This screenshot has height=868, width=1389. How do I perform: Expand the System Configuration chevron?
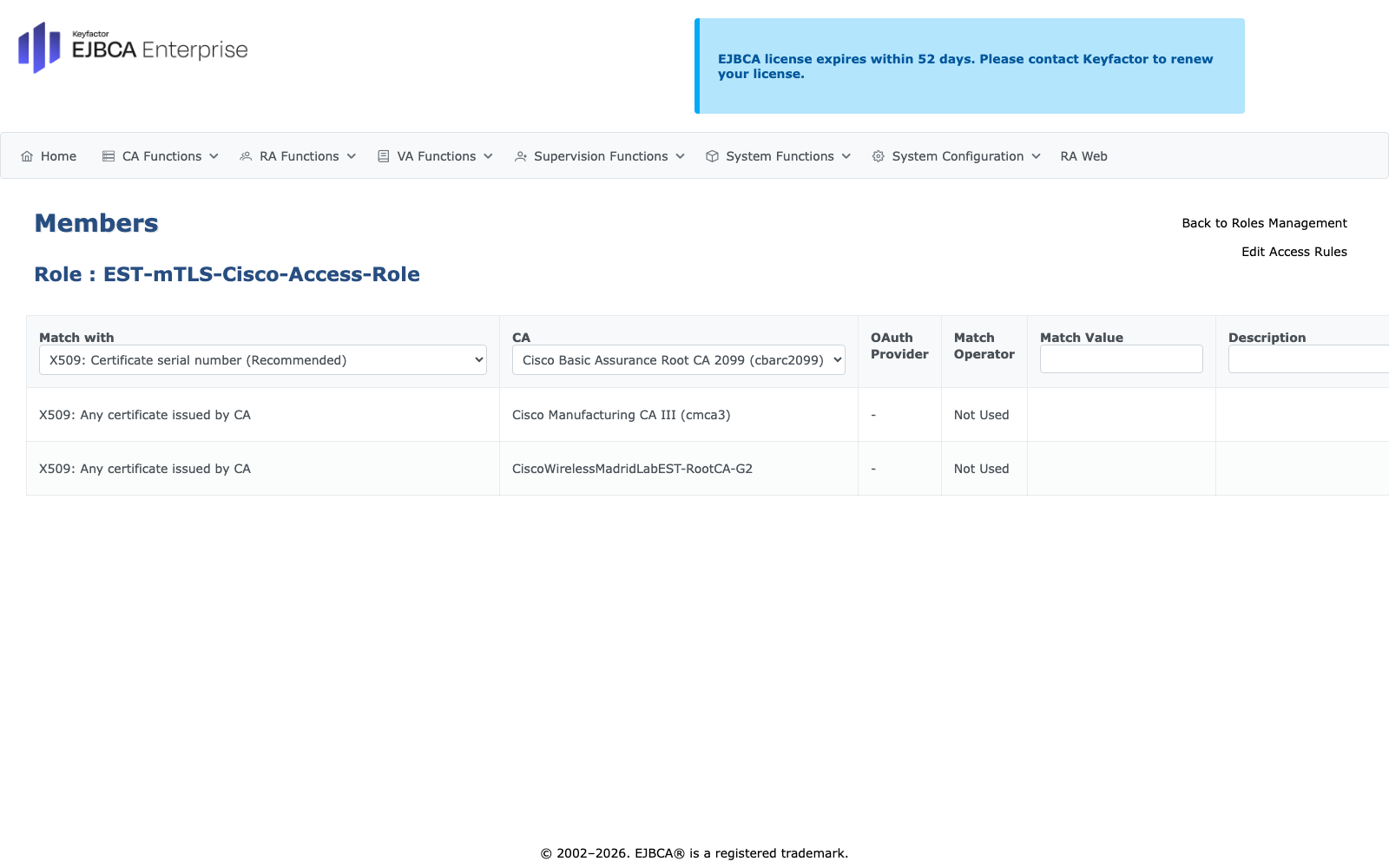(x=1037, y=156)
